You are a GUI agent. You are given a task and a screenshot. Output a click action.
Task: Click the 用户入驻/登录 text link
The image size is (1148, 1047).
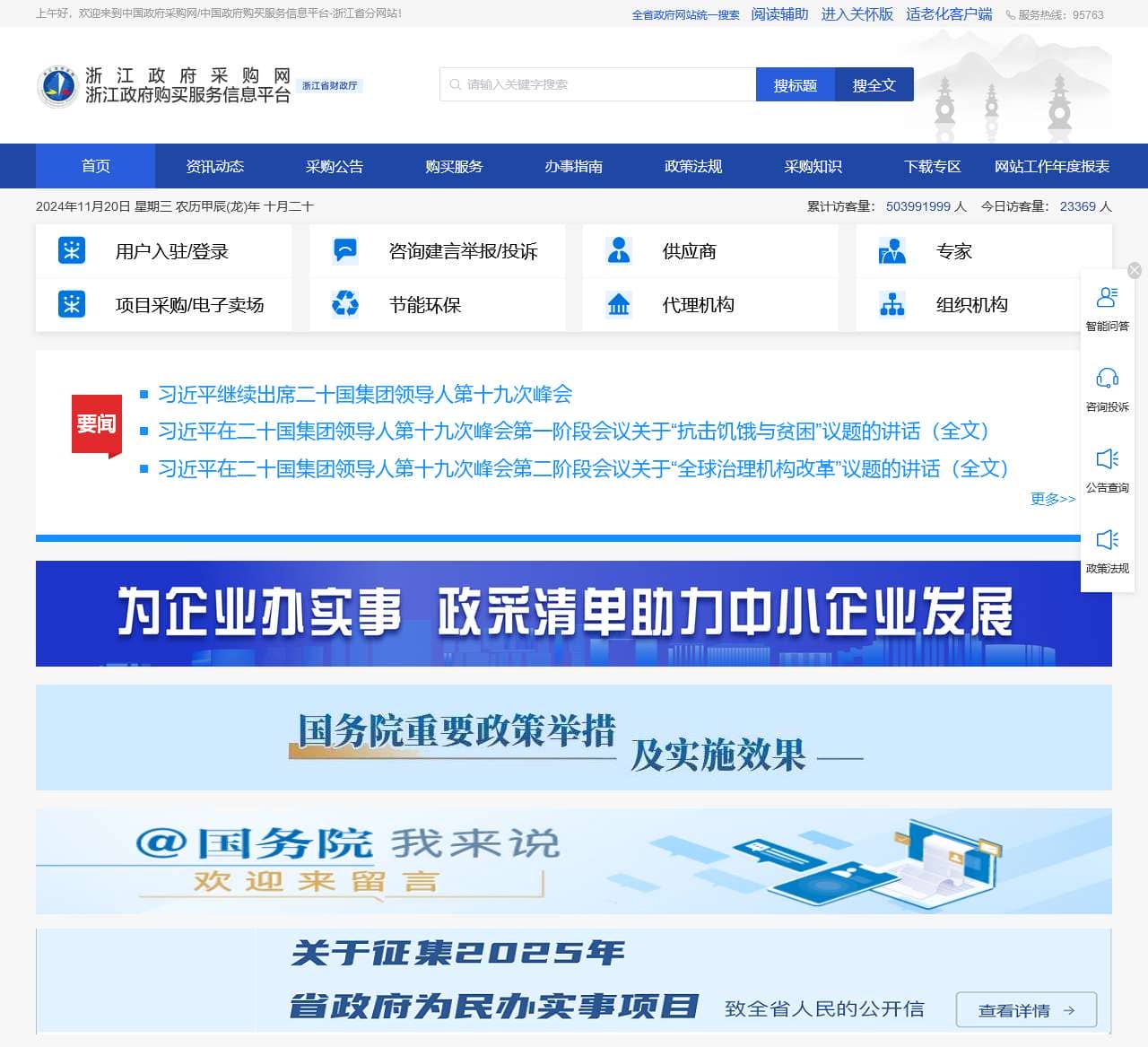tap(172, 251)
